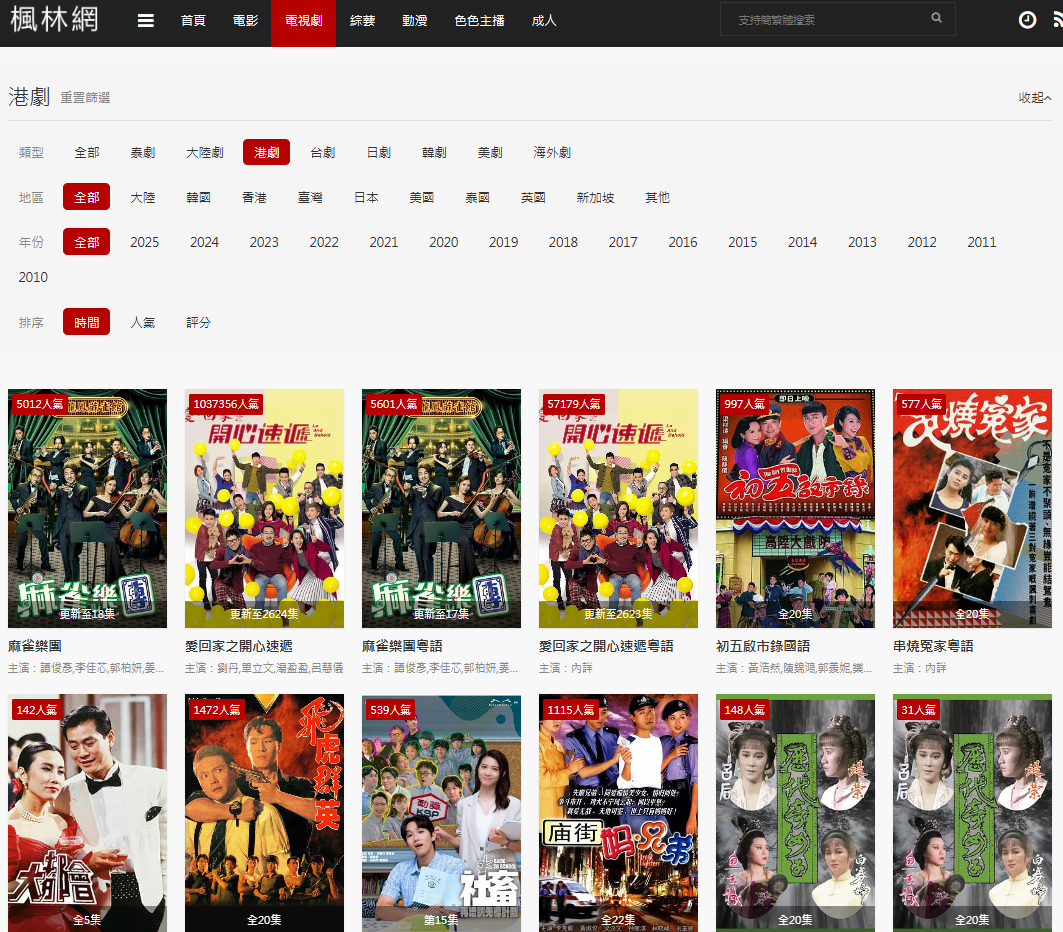The height and width of the screenshot is (932, 1063).
Task: Select 全部 in the 類型 row
Action: pyautogui.click(x=87, y=153)
